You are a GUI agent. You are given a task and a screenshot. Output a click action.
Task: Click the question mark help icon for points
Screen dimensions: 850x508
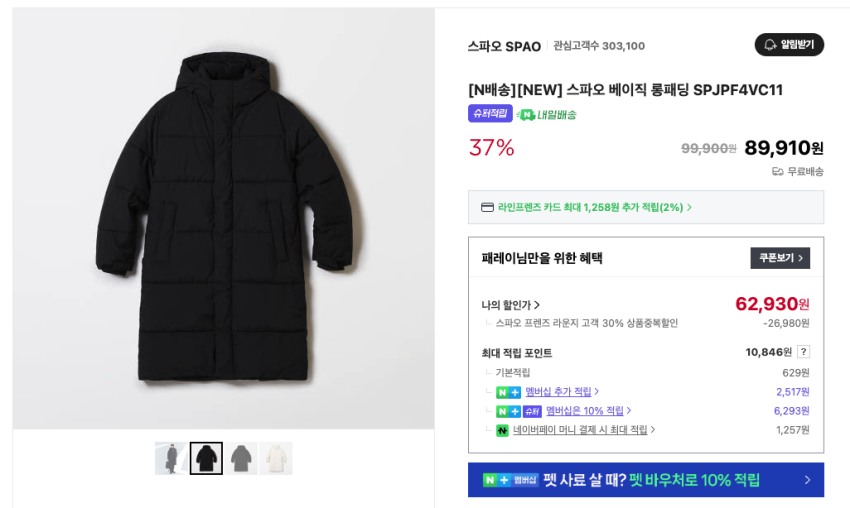[x=803, y=352]
